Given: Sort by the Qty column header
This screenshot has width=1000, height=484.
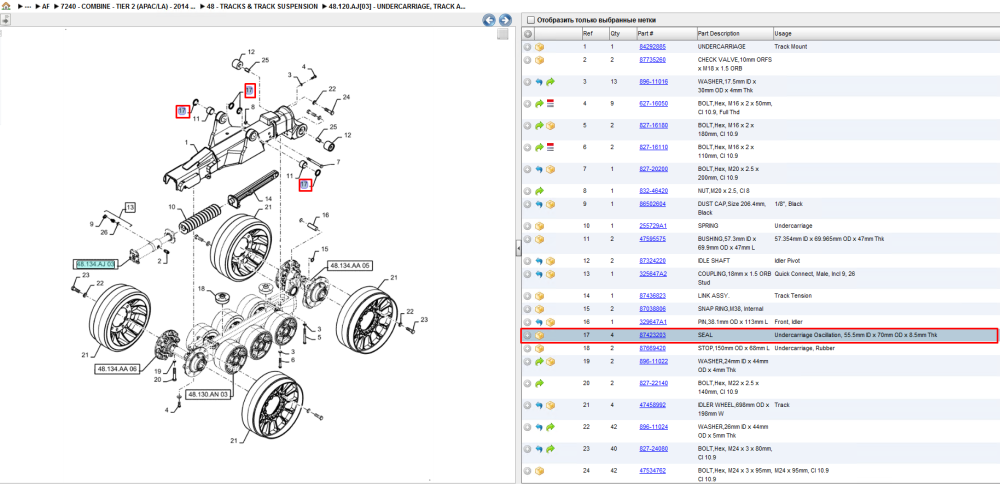Looking at the screenshot, I should pyautogui.click(x=621, y=33).
